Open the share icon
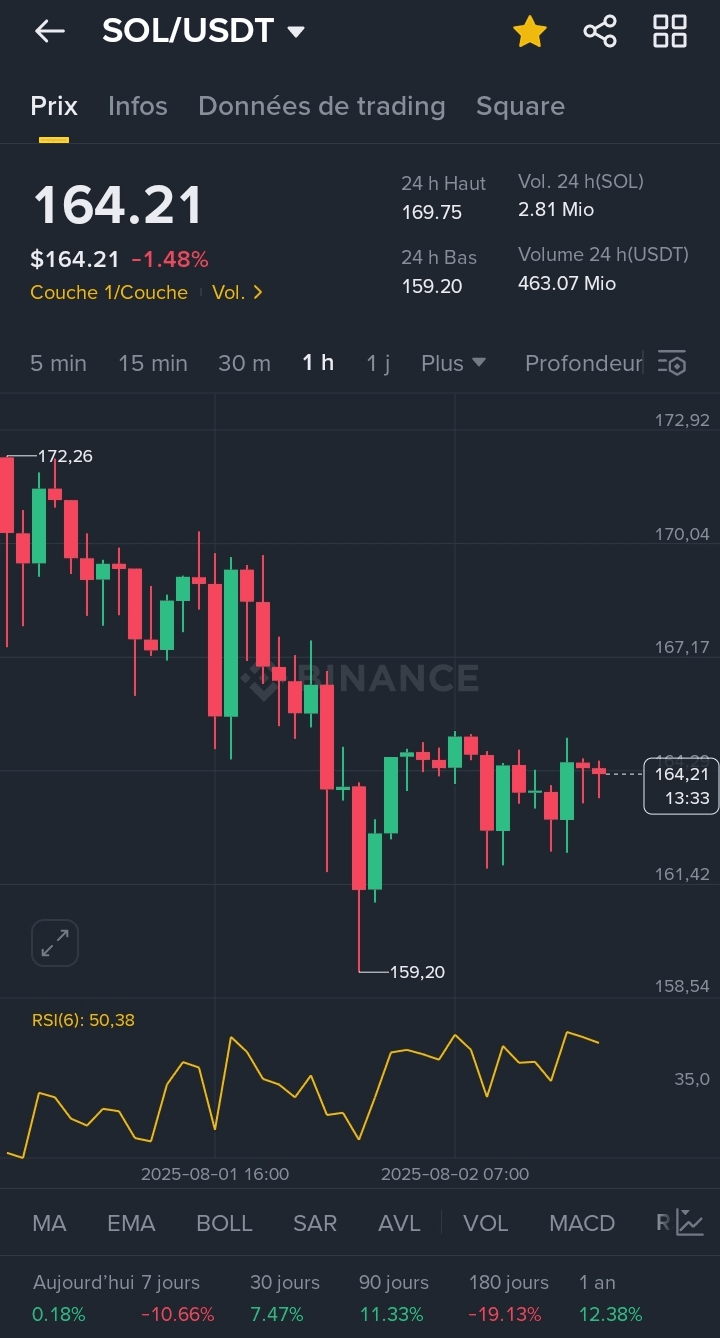720x1338 pixels. click(x=600, y=31)
